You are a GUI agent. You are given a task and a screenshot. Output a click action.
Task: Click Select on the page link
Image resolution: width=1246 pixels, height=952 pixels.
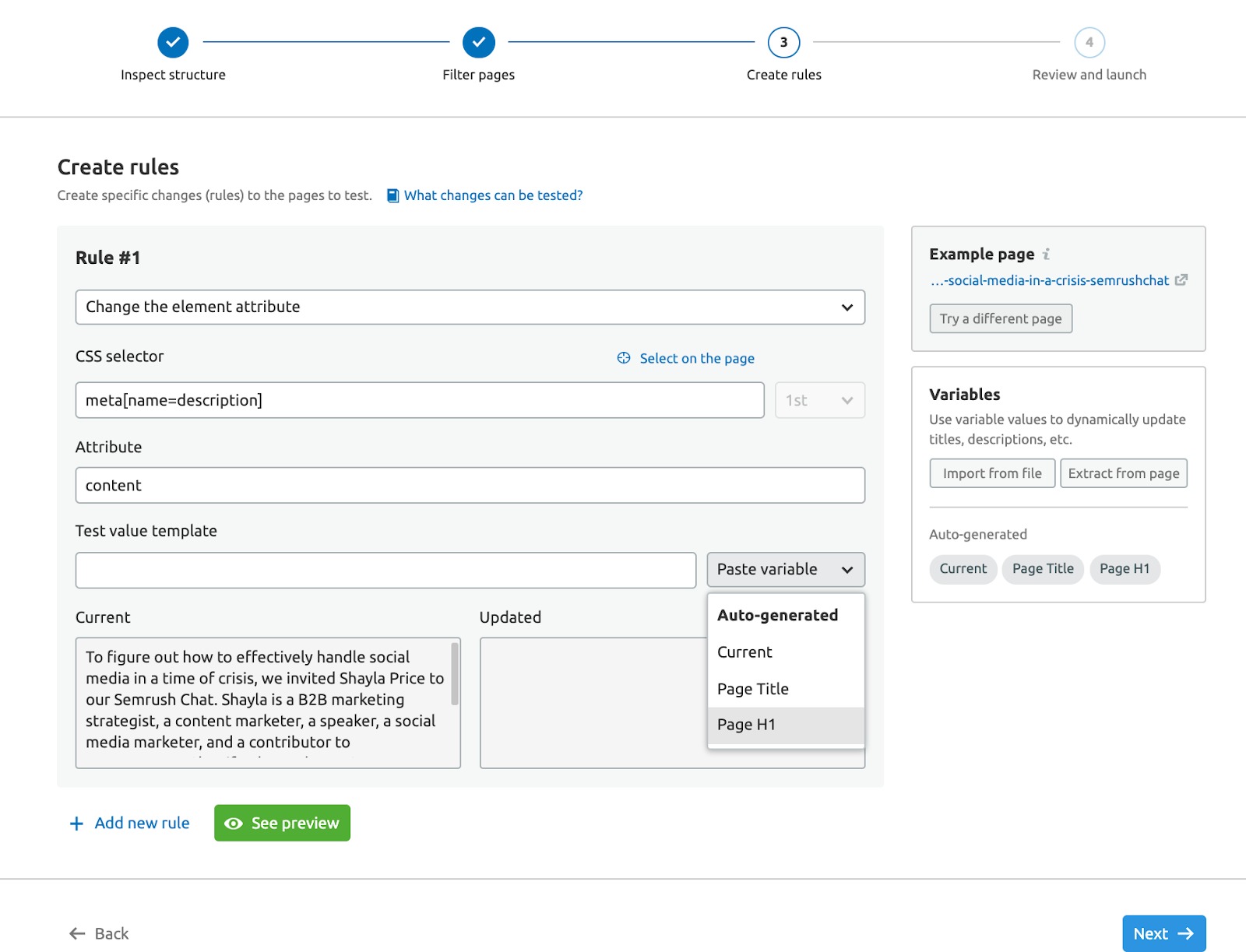697,358
